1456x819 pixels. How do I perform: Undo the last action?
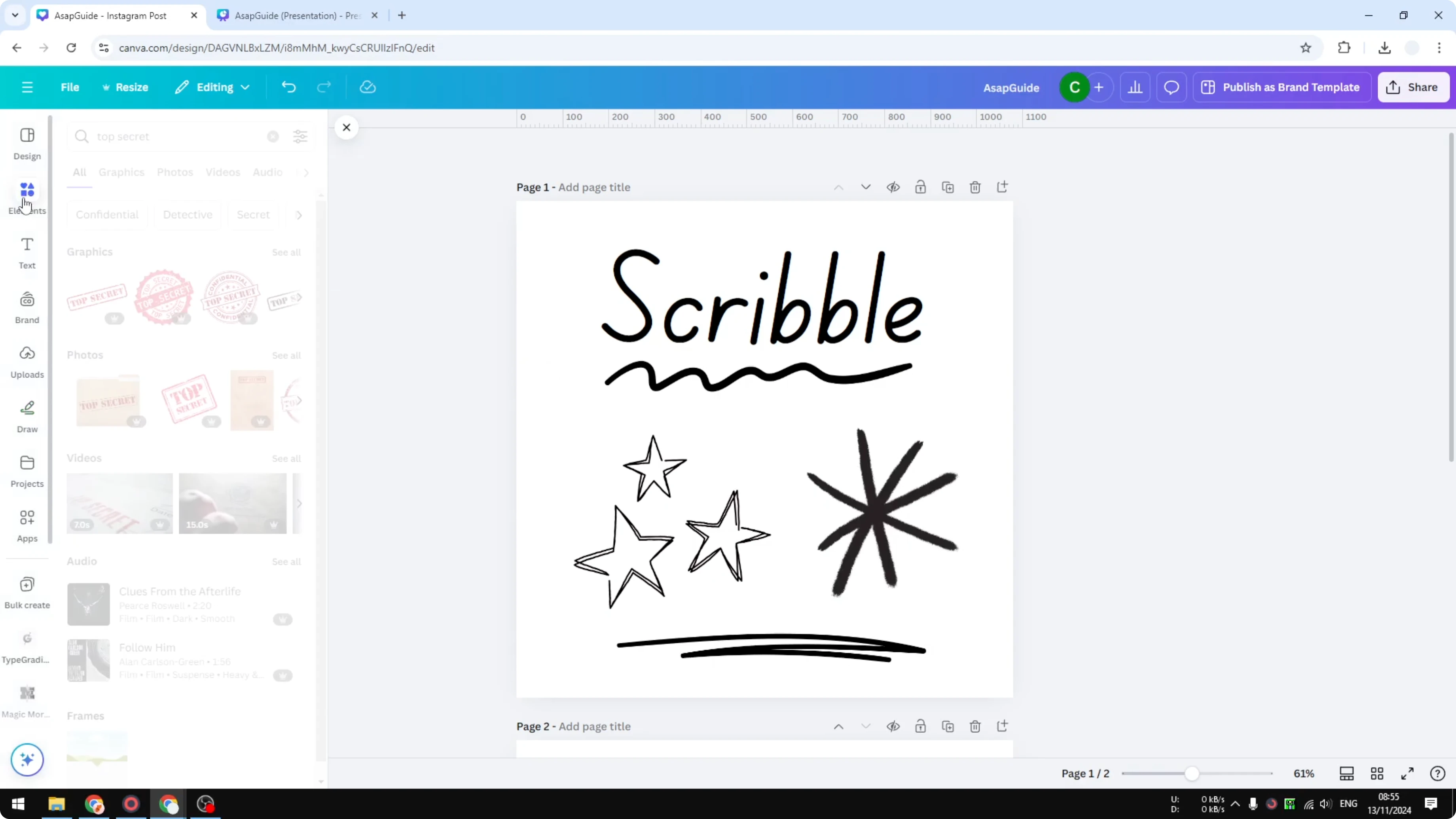coord(288,87)
